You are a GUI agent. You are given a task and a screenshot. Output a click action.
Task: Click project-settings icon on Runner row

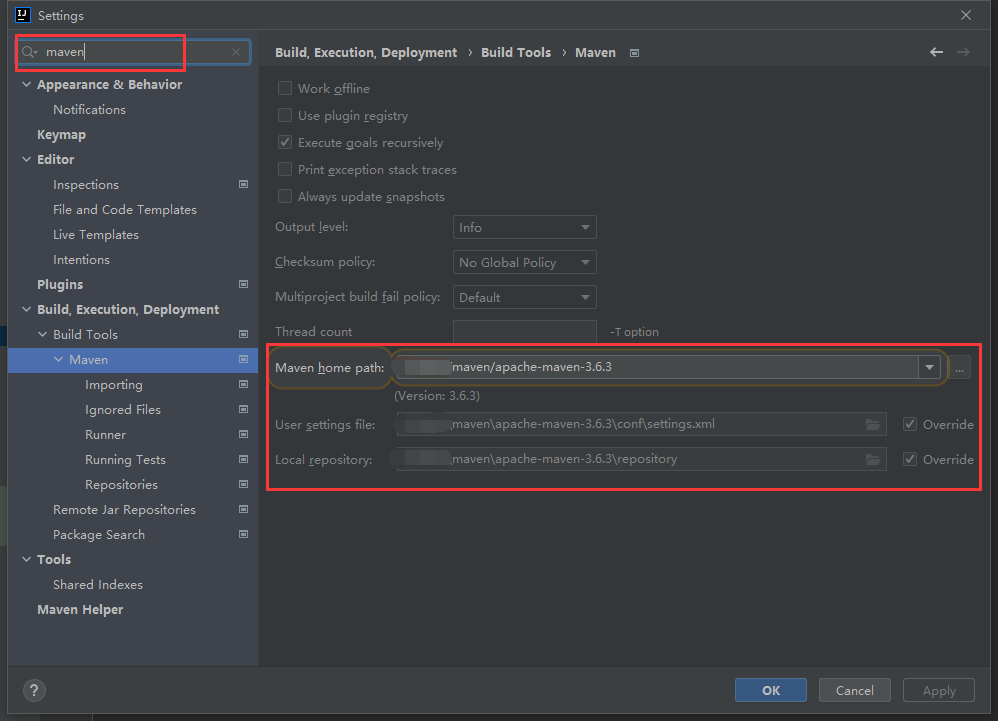[x=243, y=435]
